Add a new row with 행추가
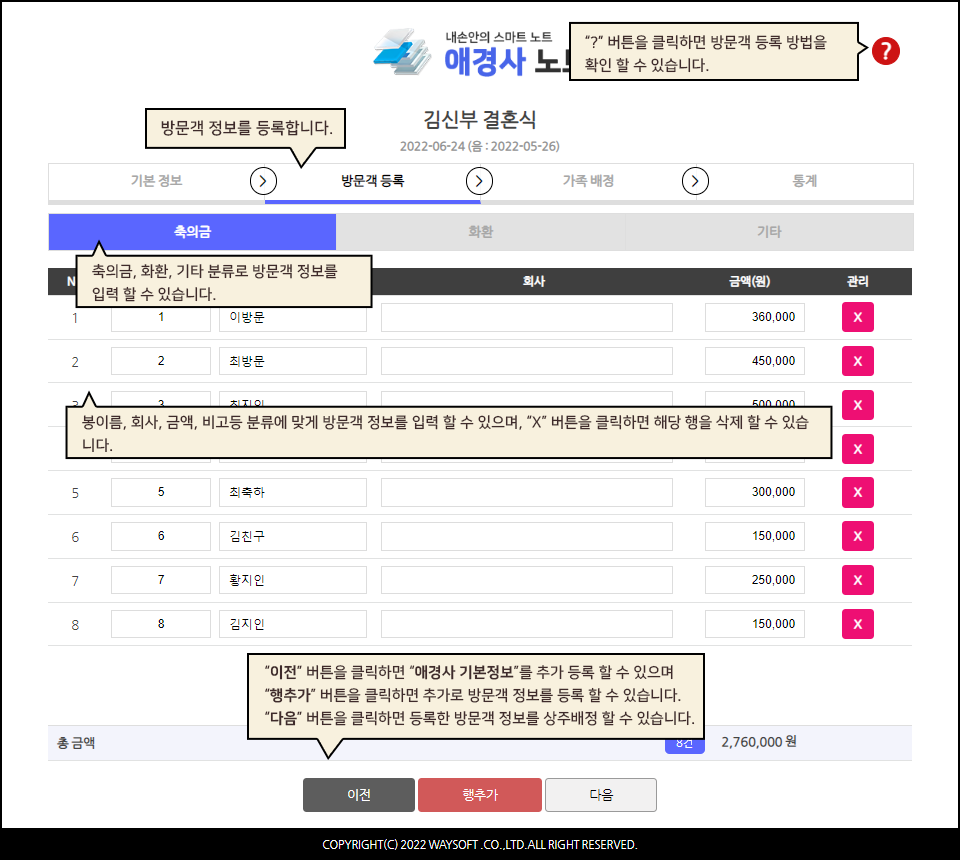960x860 pixels. pos(480,795)
